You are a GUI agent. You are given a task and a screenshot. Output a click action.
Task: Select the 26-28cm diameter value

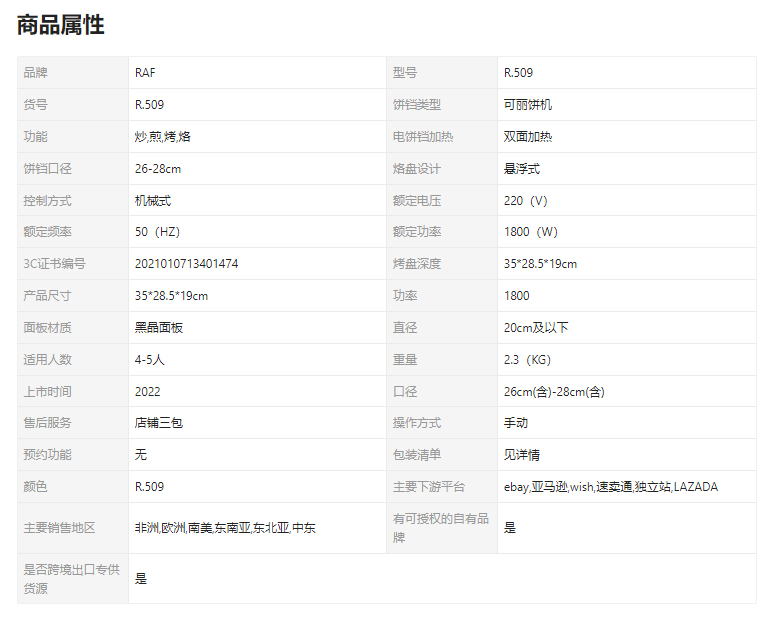click(158, 169)
